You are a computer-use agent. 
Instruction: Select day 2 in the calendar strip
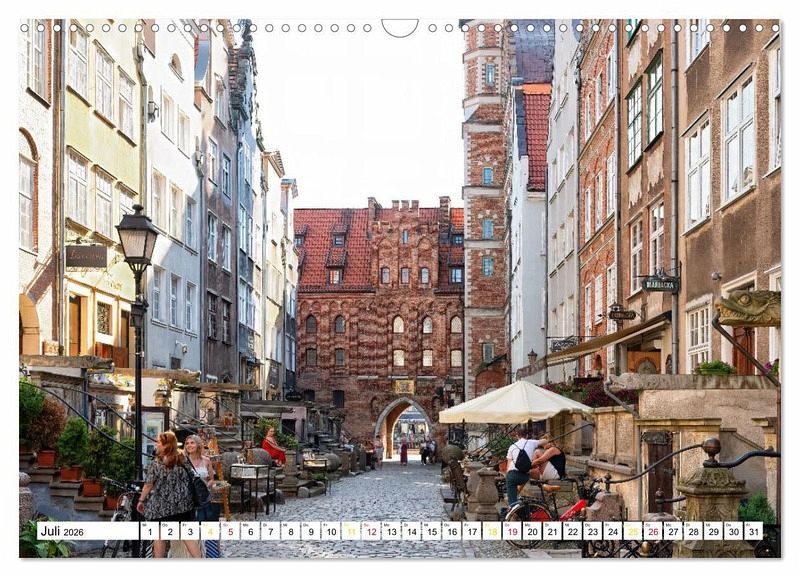[x=170, y=531]
